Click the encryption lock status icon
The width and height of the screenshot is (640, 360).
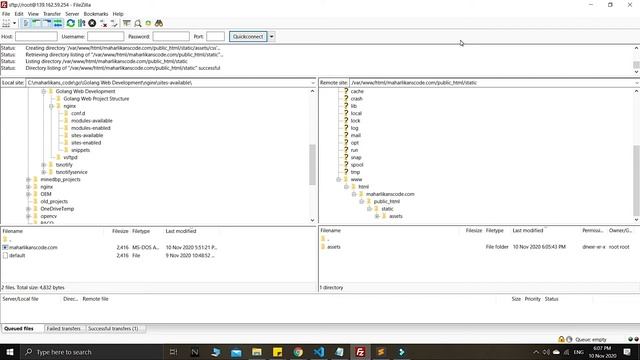coord(561,339)
